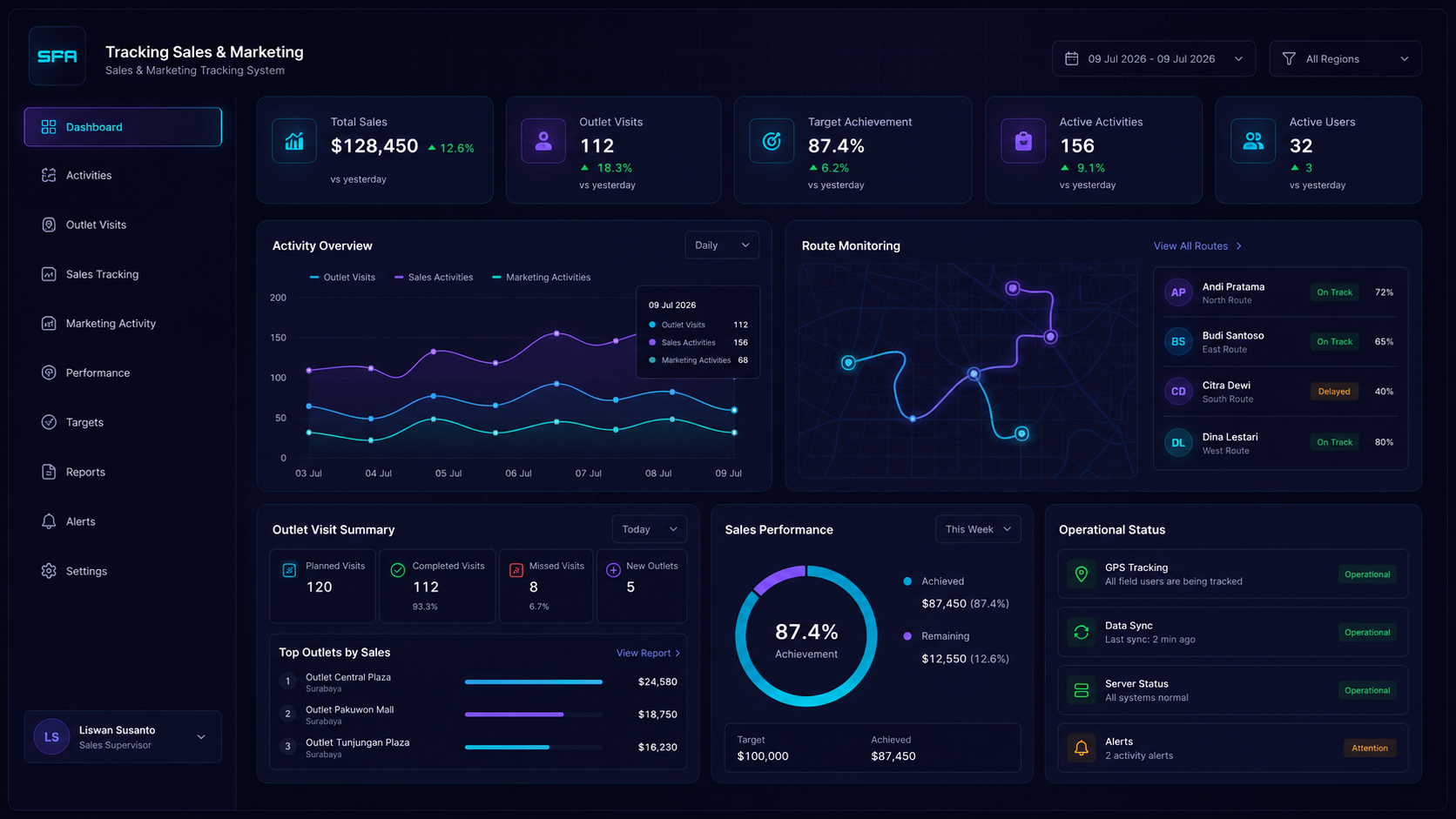Click the LS user avatar

click(x=51, y=737)
